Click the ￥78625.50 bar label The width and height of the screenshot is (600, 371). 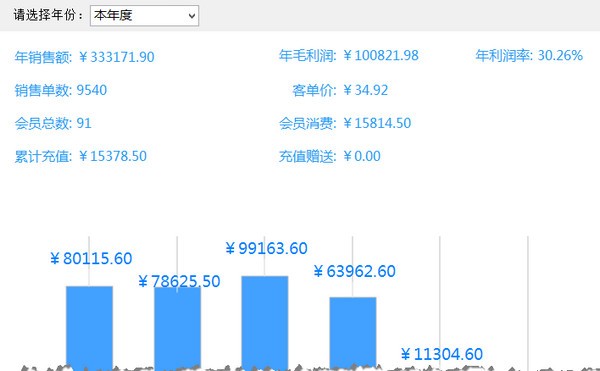pyautogui.click(x=179, y=282)
